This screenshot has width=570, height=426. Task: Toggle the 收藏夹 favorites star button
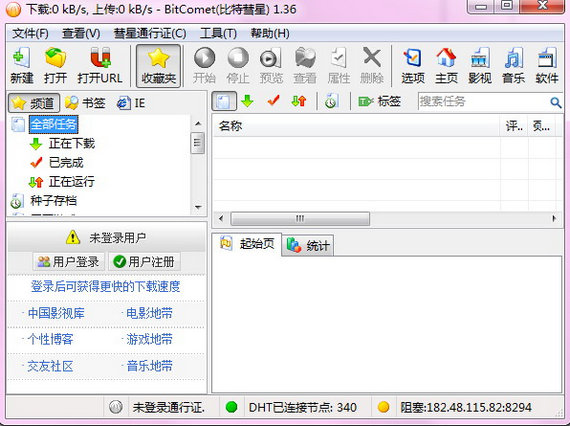click(x=158, y=66)
